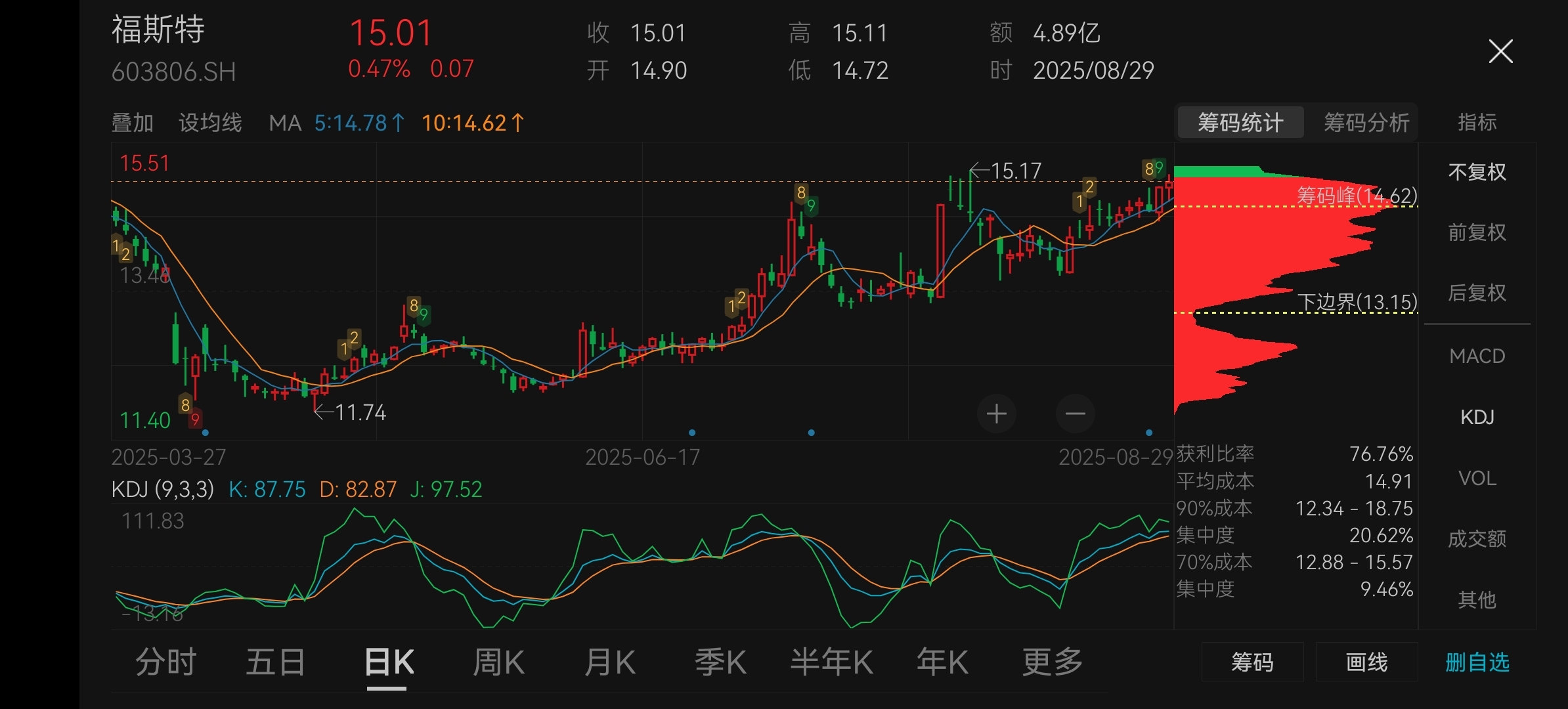Tap the 15.17 high price annotation
Screen dimensions: 1568x709
tap(1006, 171)
